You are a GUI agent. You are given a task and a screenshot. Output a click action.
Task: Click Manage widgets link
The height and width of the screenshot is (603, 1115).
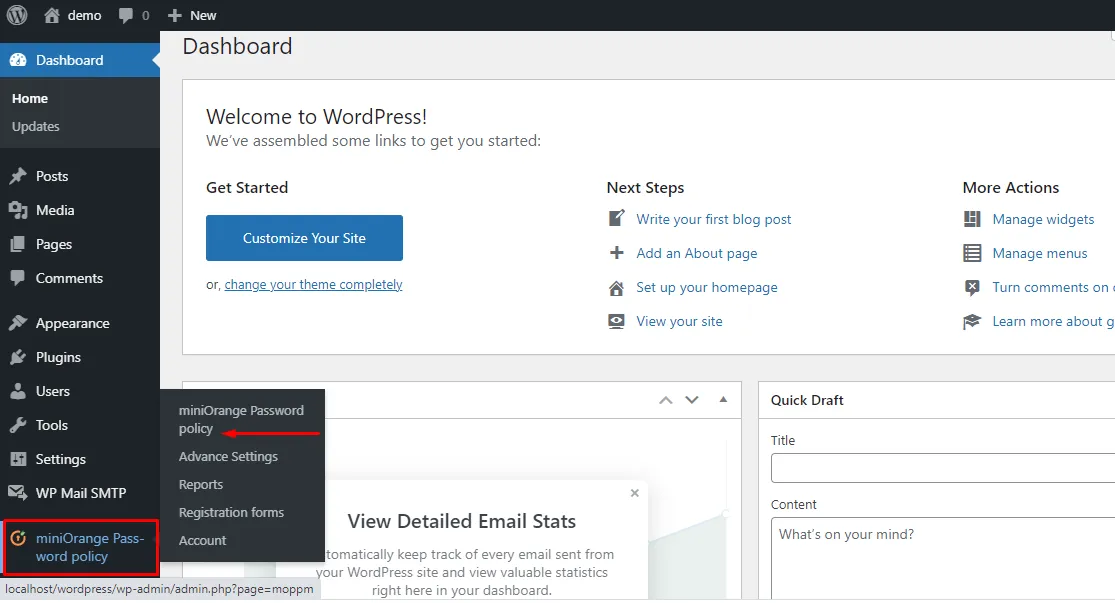point(1043,219)
